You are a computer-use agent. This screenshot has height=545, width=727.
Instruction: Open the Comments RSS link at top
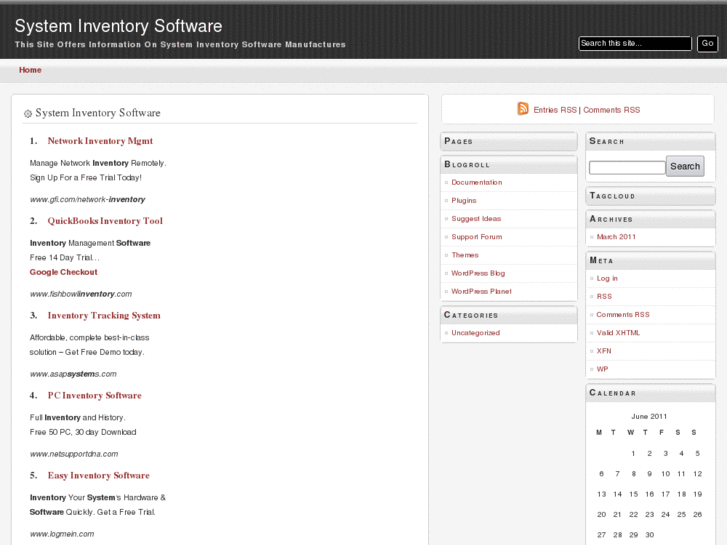tap(611, 110)
